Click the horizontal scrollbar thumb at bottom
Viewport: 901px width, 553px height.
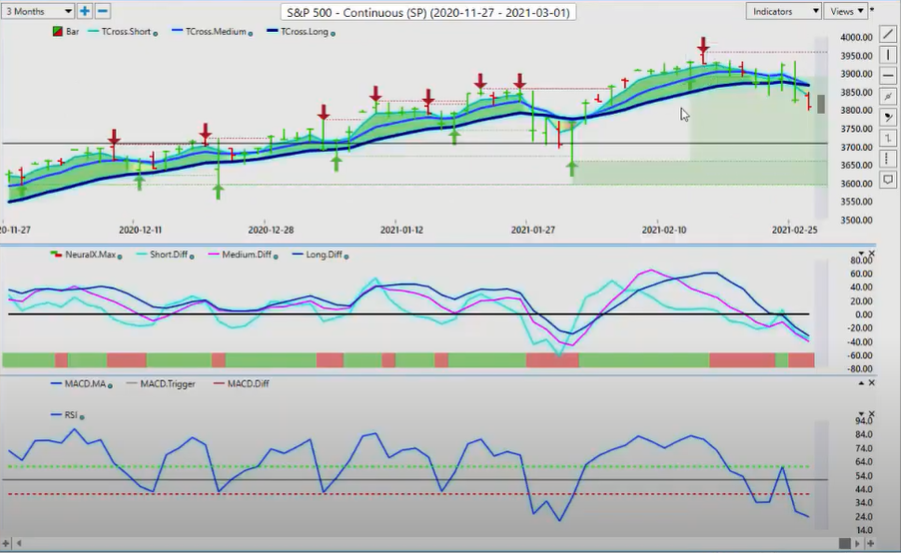coord(844,543)
